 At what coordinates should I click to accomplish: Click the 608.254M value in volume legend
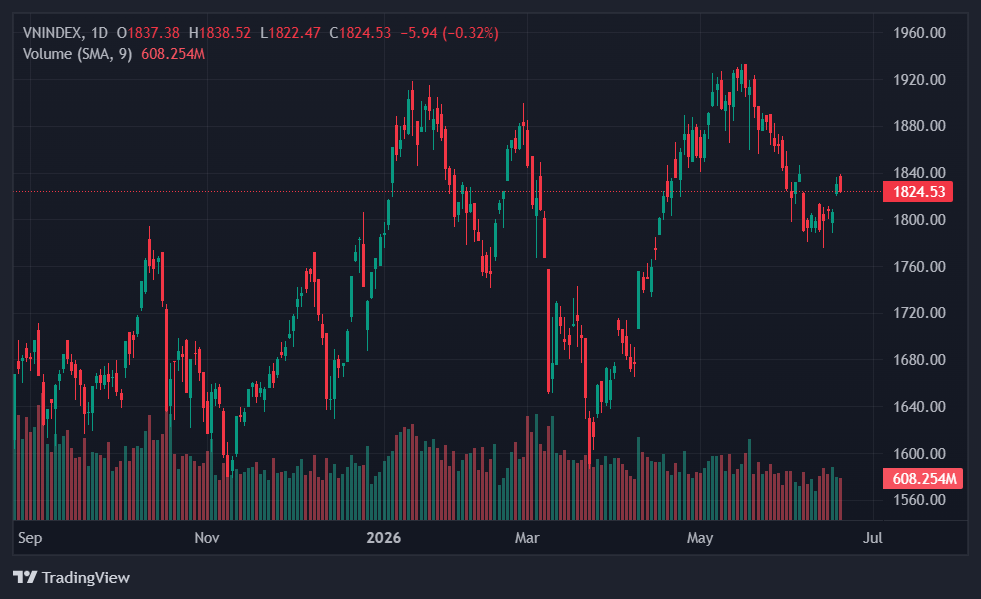pyautogui.click(x=173, y=54)
